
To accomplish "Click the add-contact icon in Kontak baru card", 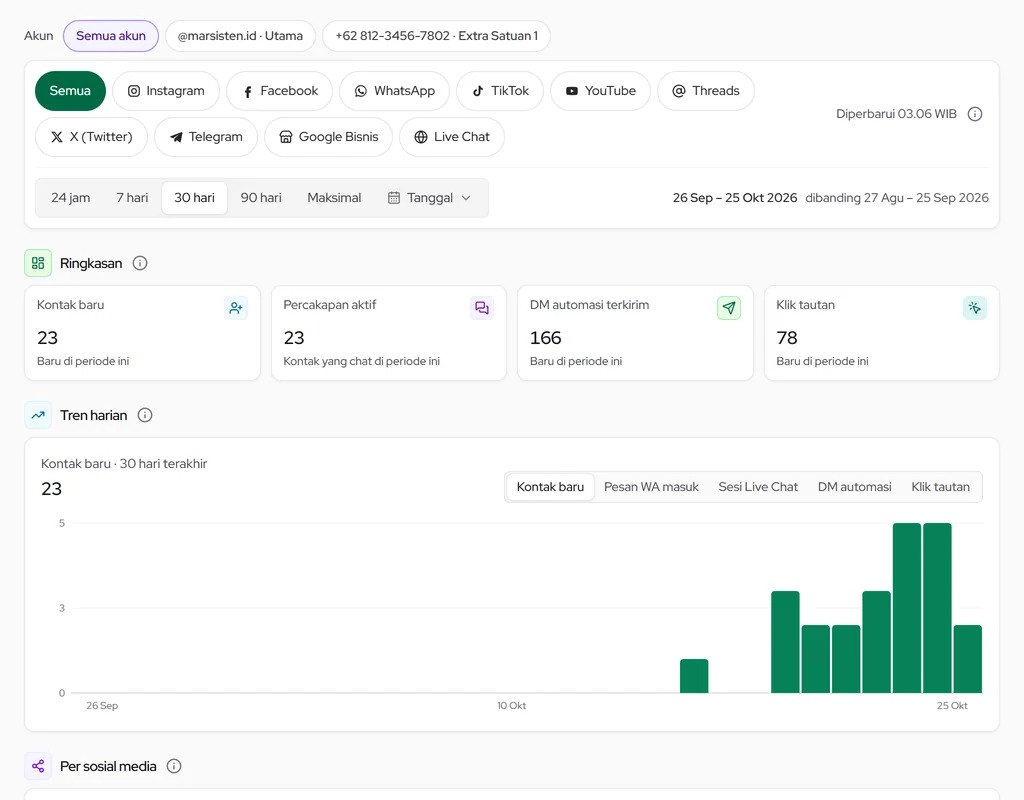I will (236, 308).
